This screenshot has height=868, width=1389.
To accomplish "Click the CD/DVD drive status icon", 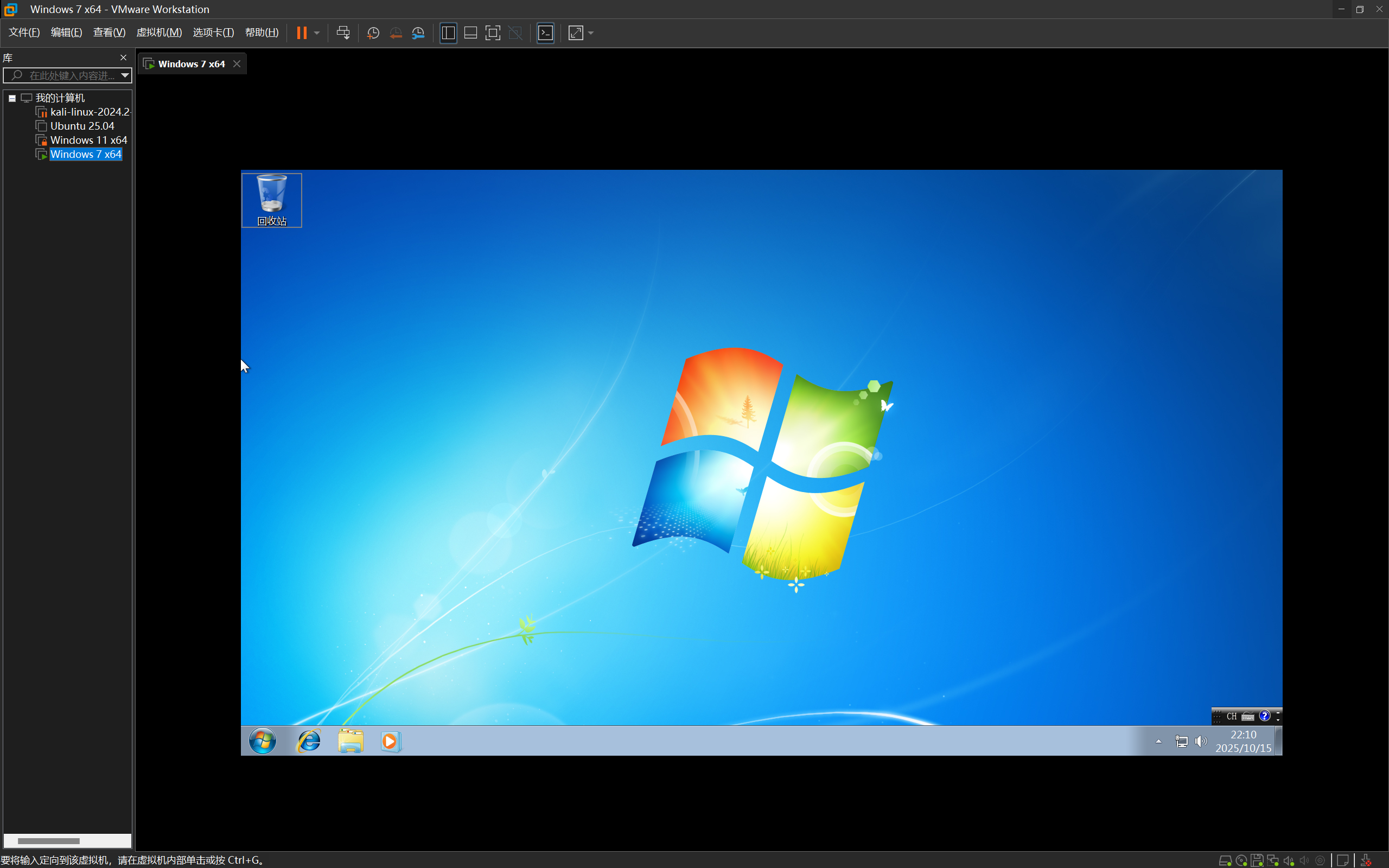I will coord(1241,860).
